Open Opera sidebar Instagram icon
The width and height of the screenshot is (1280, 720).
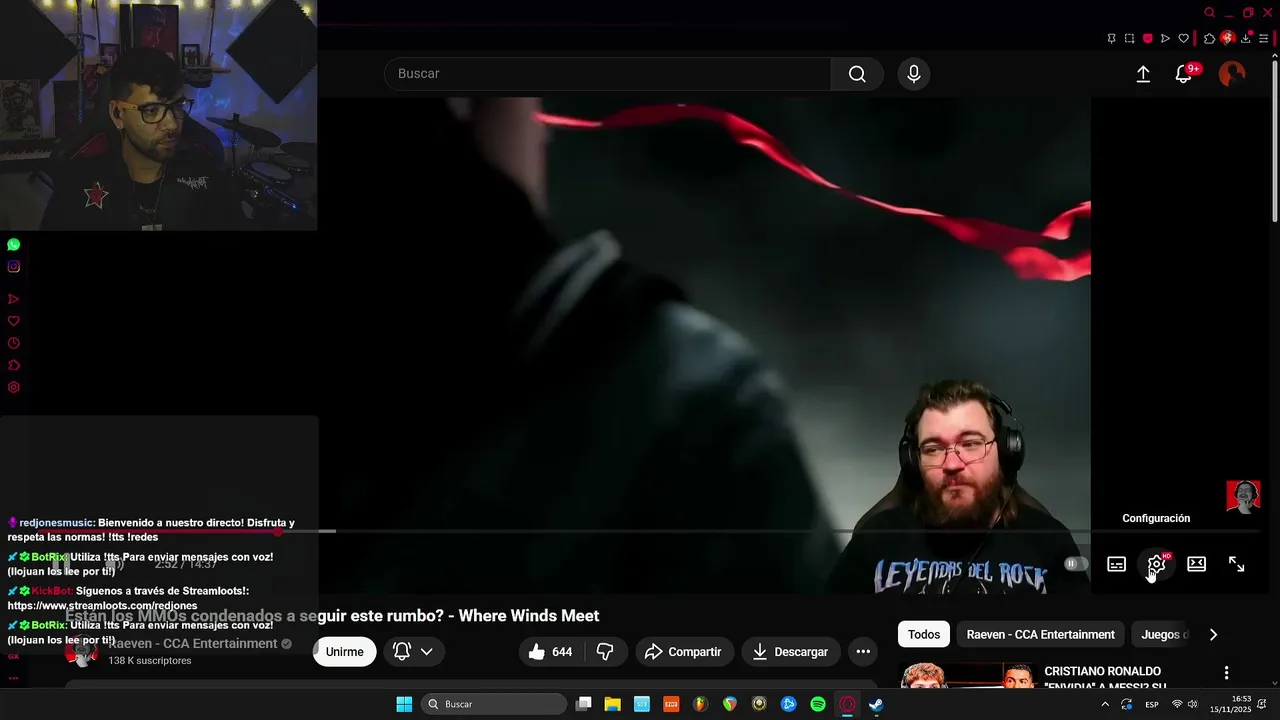pos(13,267)
